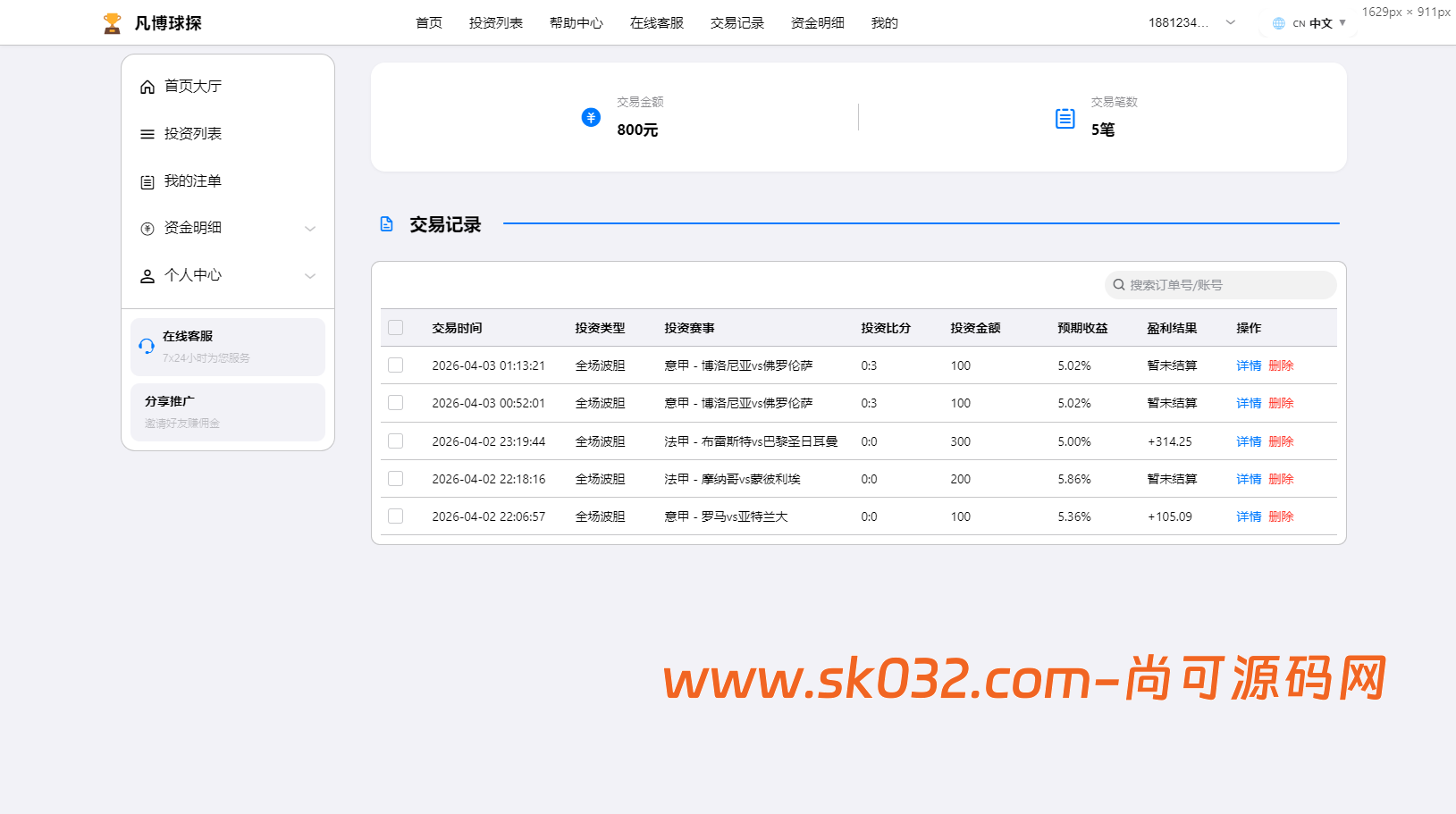Switch to 资金明细 in top navigation
Screen dimensions: 1456x814
816,22
